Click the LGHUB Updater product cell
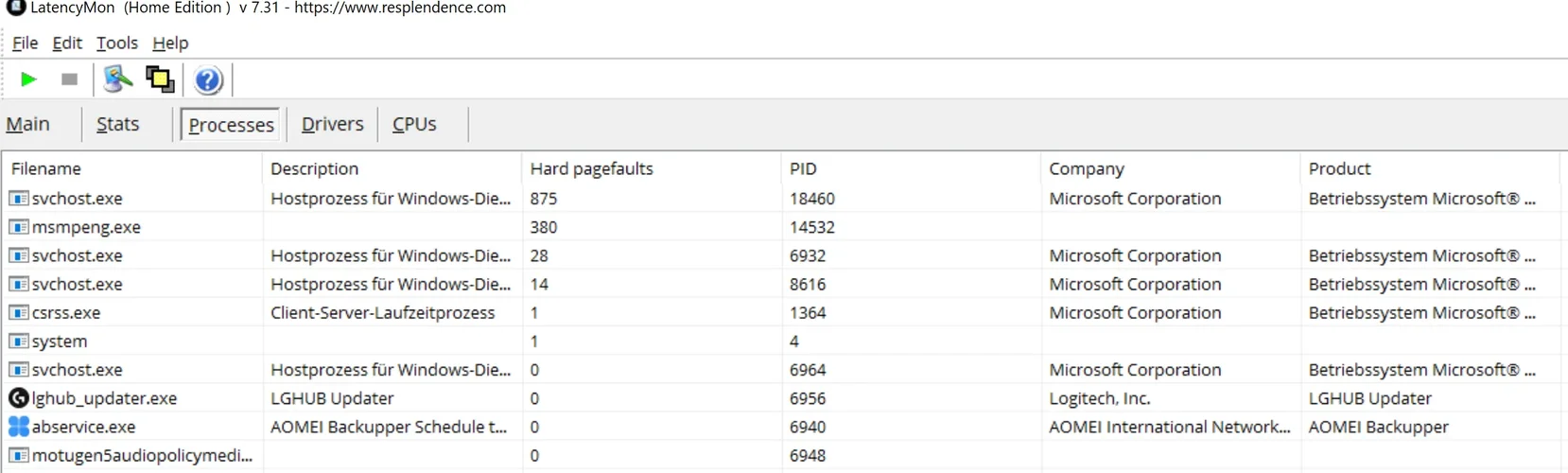 (x=1370, y=398)
